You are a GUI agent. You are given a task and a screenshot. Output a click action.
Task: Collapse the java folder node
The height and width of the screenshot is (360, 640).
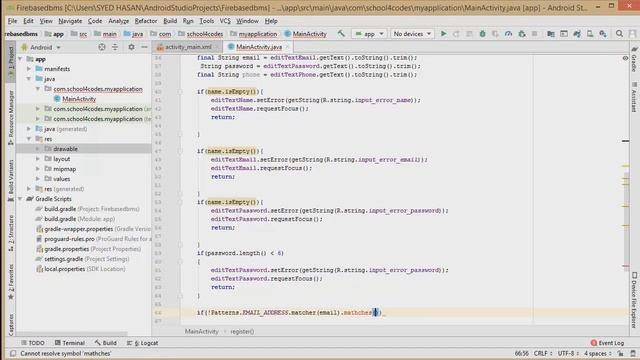click(29, 79)
